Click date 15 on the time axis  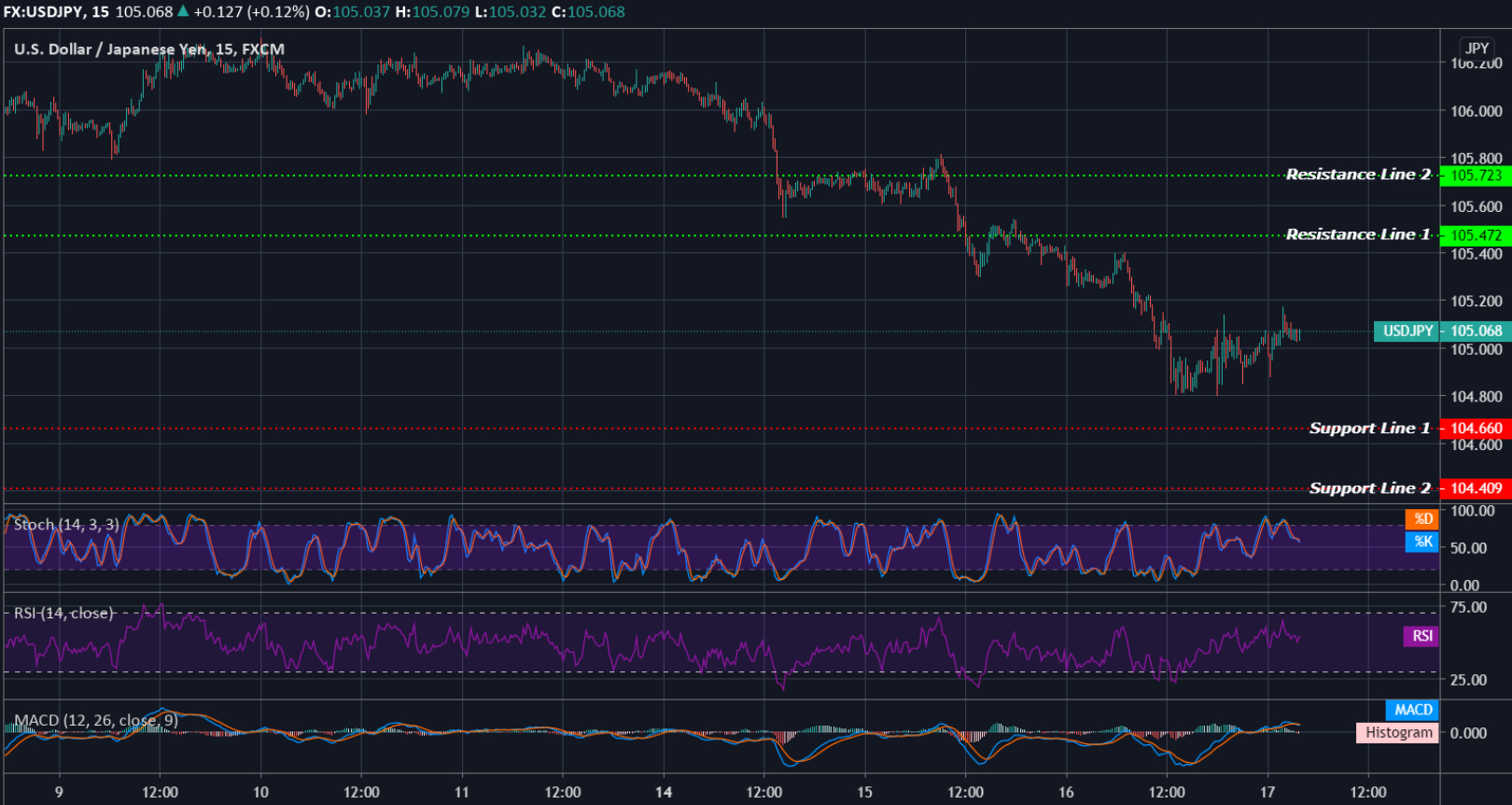click(x=865, y=792)
